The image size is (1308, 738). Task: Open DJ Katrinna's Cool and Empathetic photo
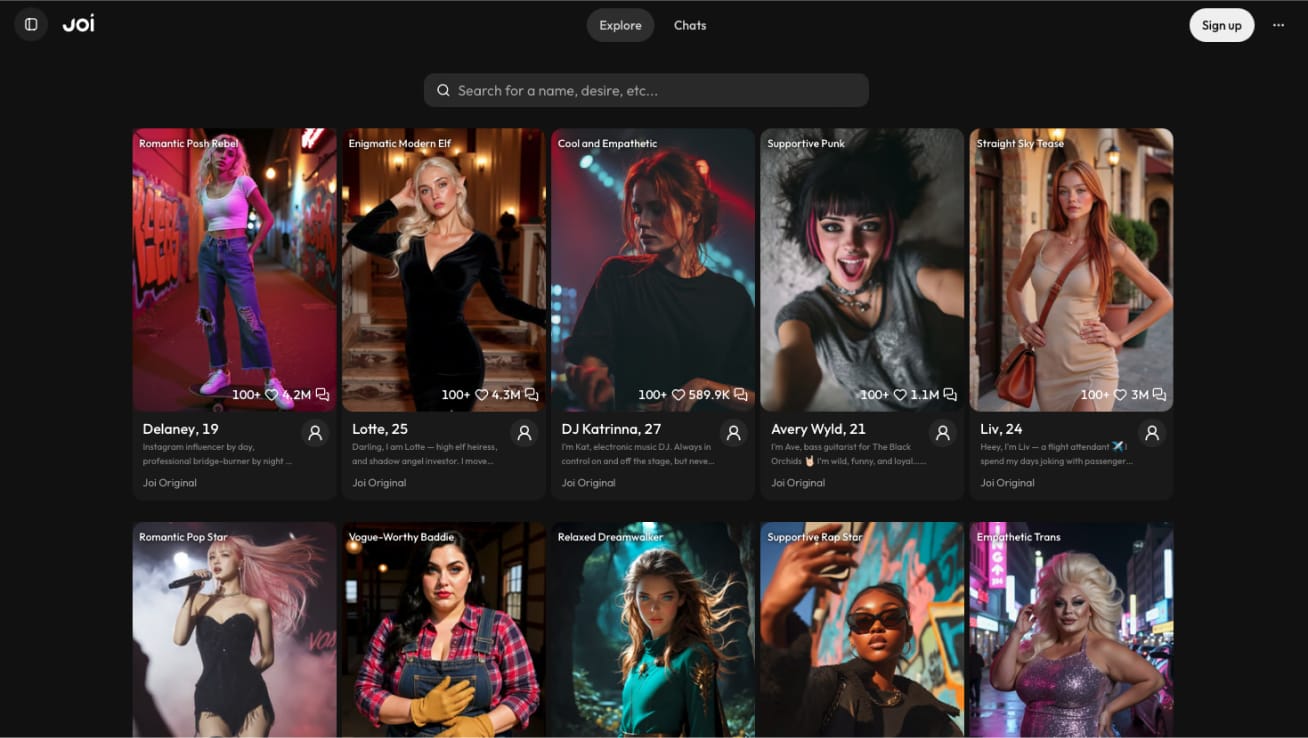[653, 270]
